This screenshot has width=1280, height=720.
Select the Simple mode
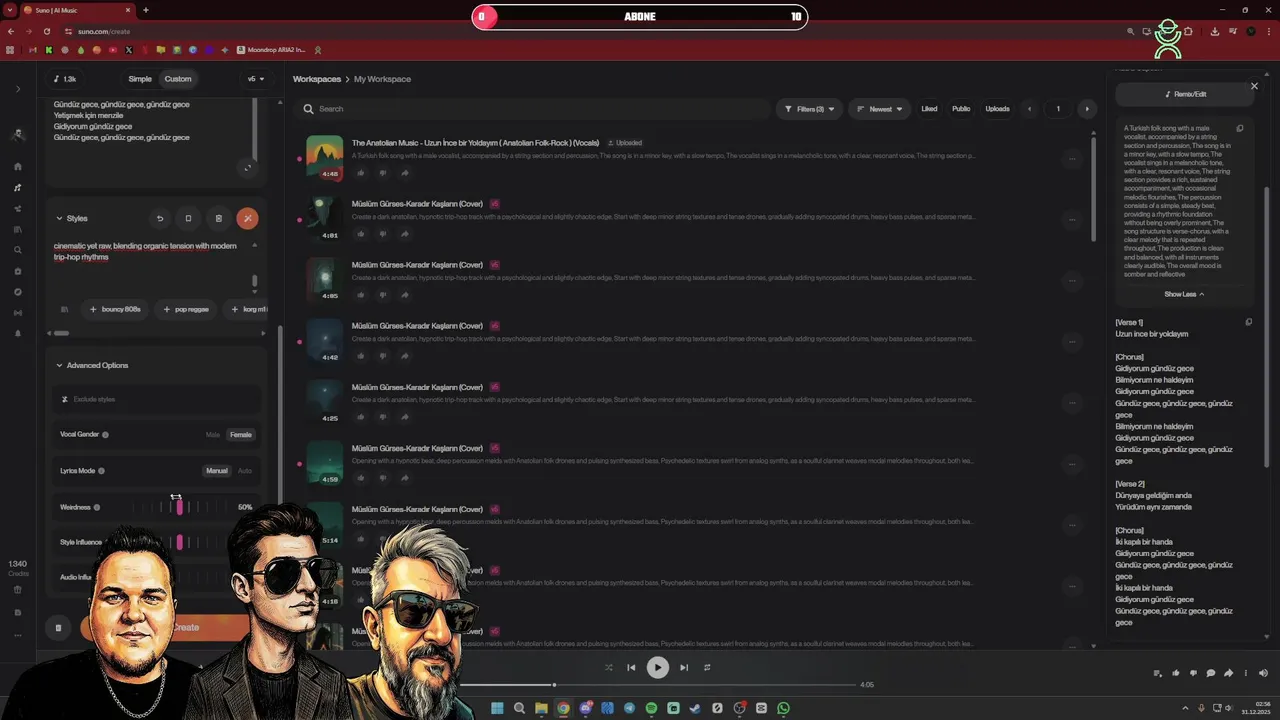(140, 79)
